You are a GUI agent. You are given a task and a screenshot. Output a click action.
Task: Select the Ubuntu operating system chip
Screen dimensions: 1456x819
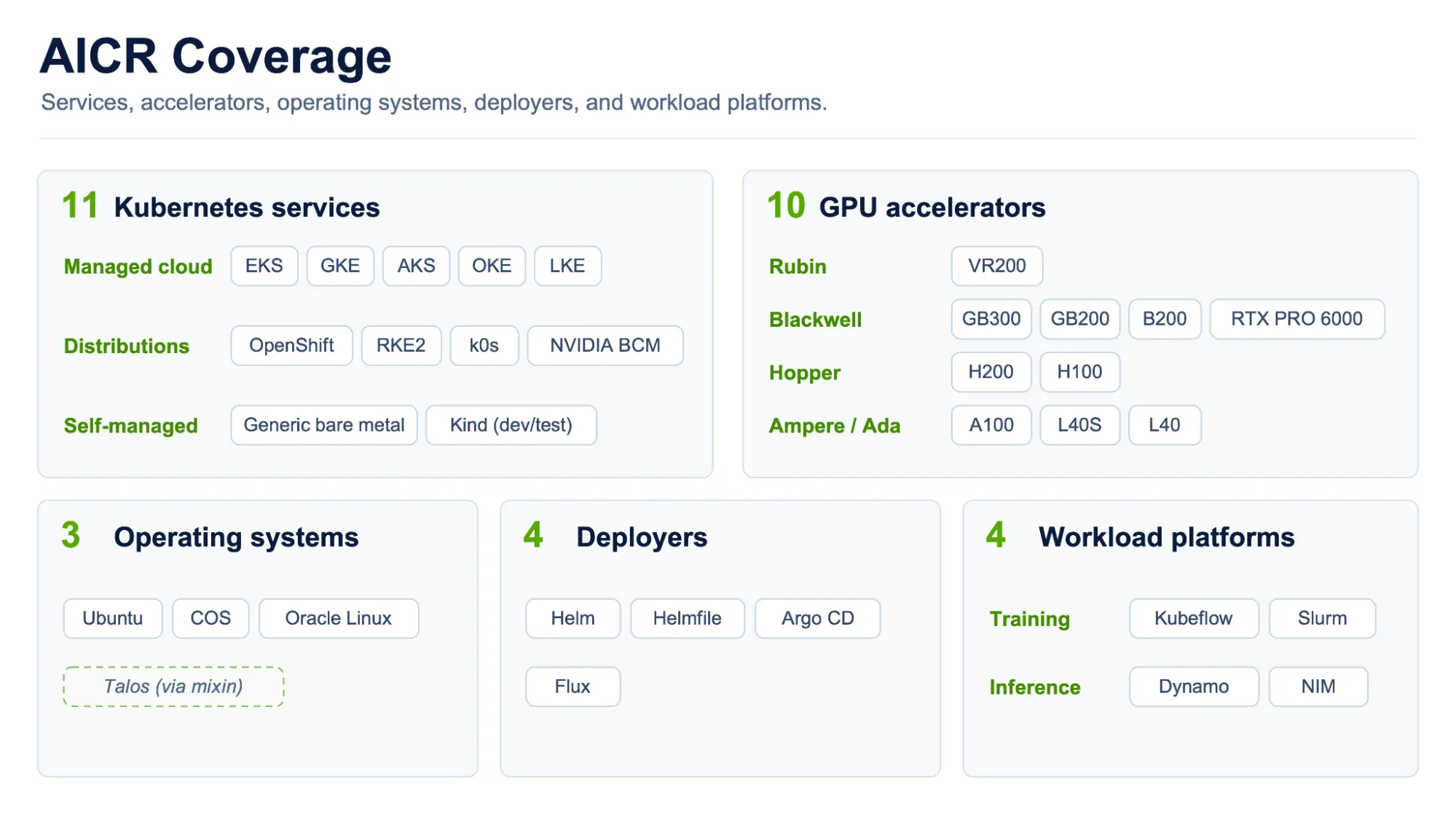(113, 618)
